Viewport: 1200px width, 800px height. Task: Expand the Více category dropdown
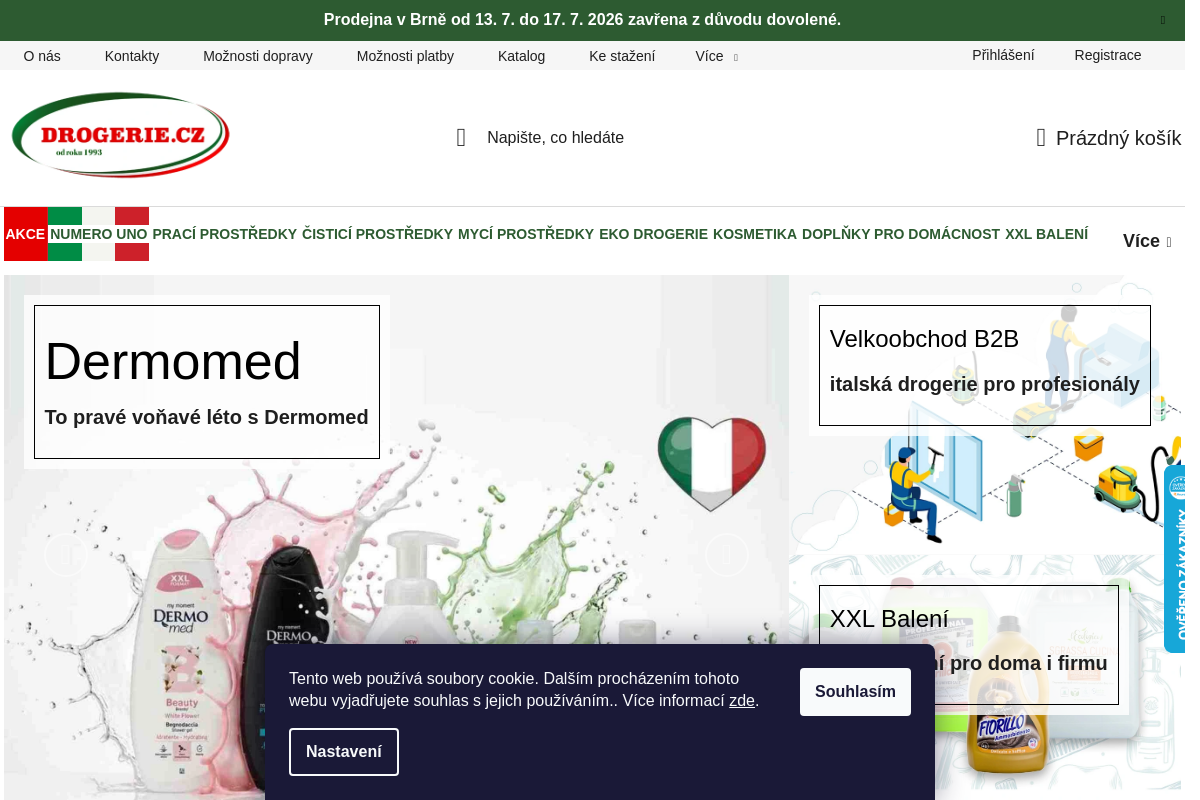[x=1147, y=241]
